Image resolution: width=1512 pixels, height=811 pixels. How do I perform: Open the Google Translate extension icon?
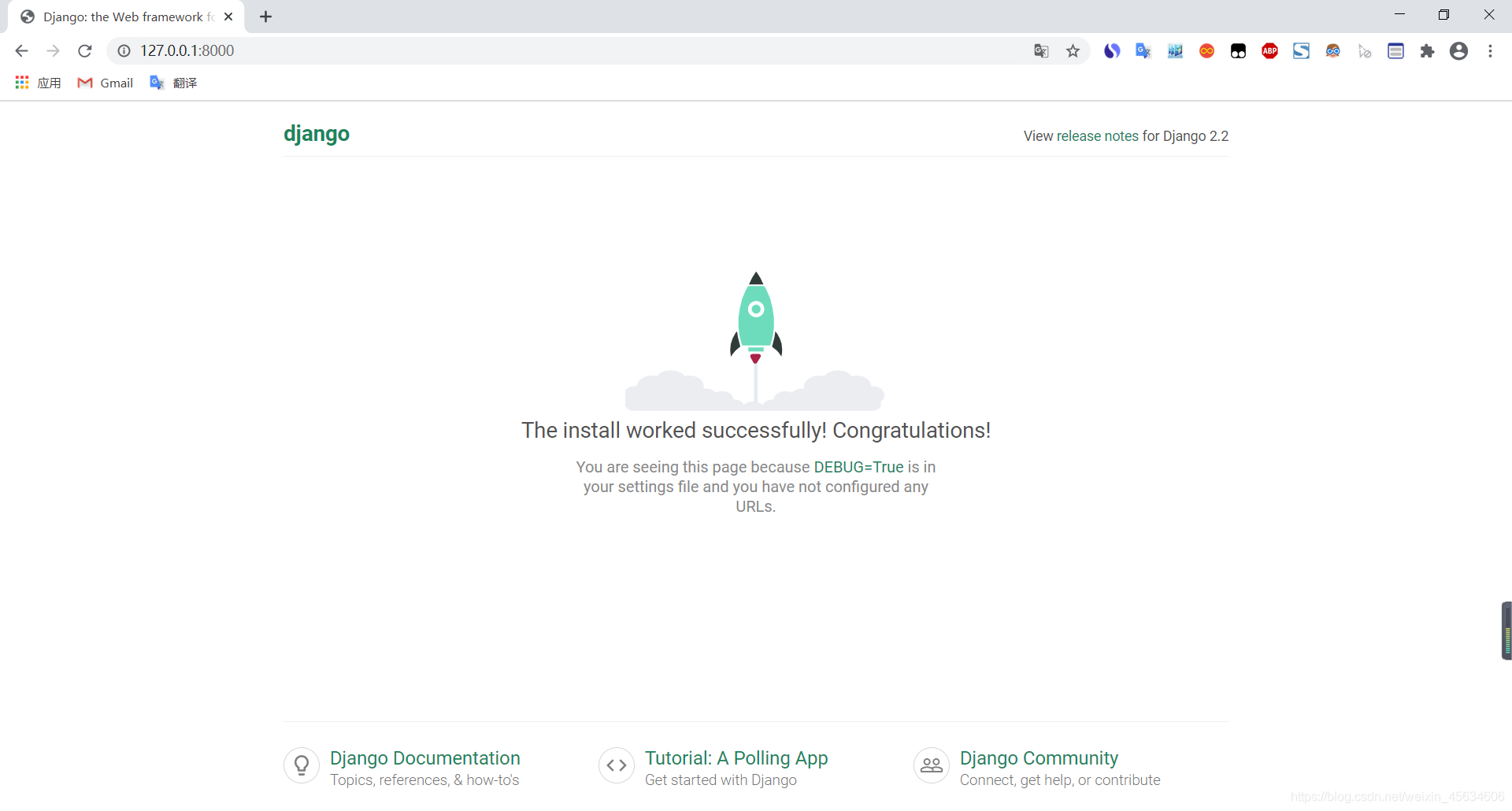[1143, 51]
